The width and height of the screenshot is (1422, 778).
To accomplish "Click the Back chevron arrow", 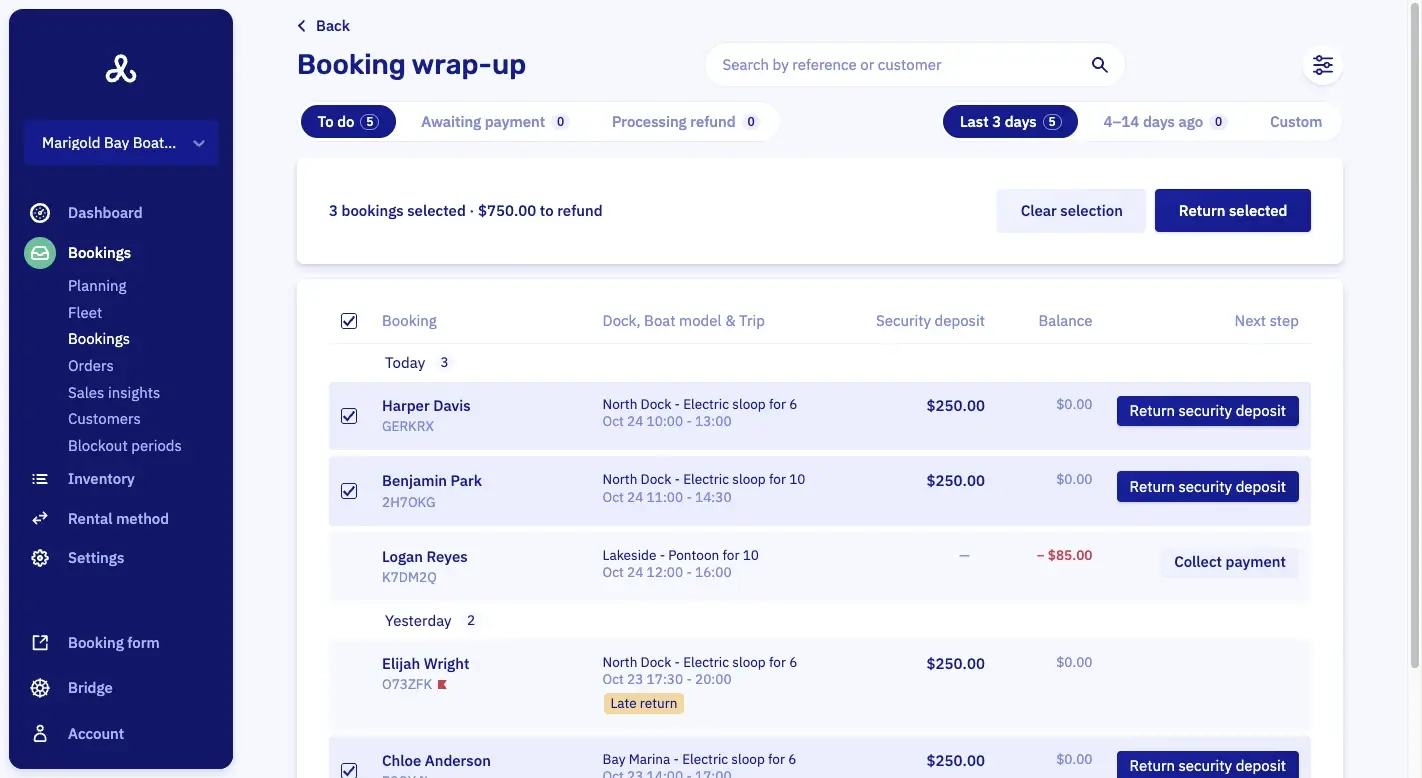I will 302,26.
